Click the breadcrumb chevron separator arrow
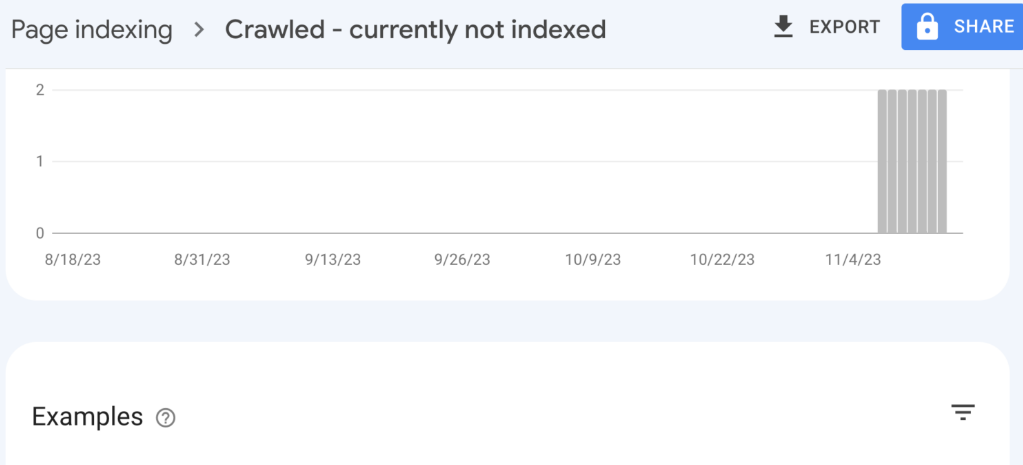 coord(199,29)
